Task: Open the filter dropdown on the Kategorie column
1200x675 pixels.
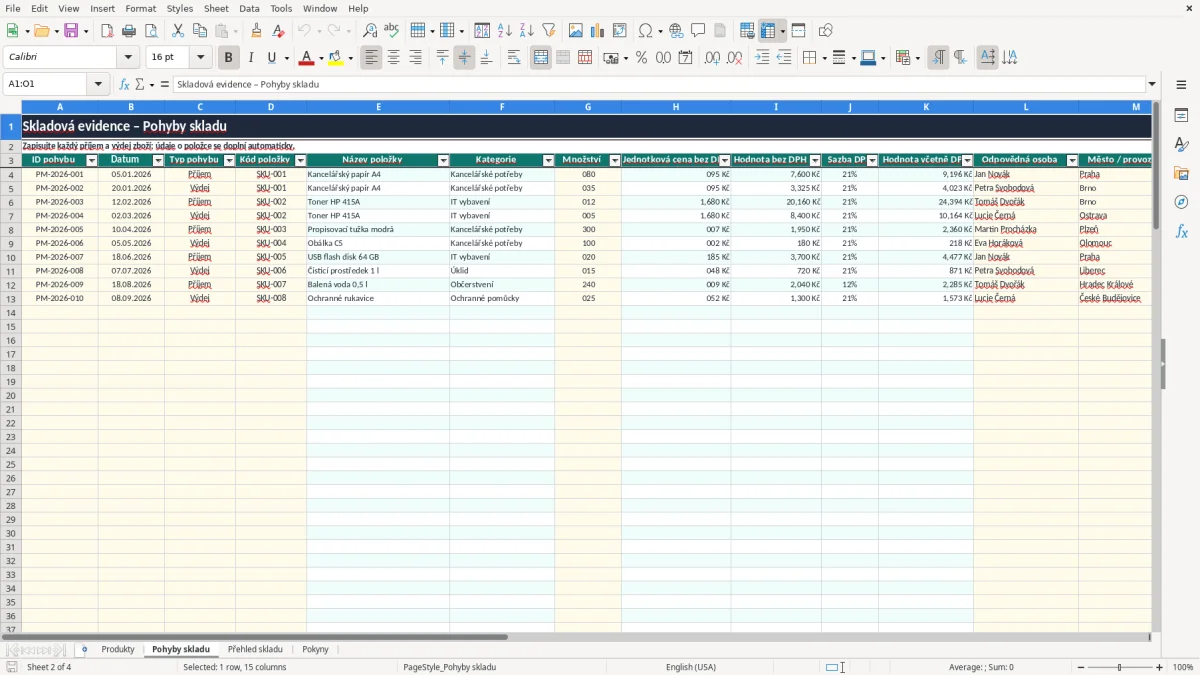Action: coord(548,160)
